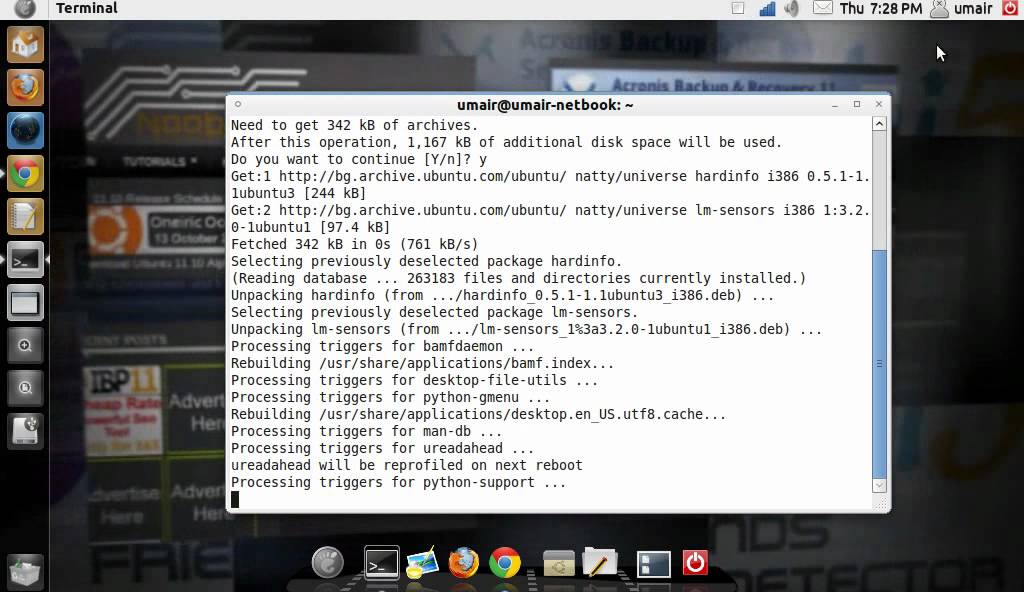Click the resize grip at terminal bottom-right
1024x592 pixels.
pyautogui.click(x=881, y=503)
